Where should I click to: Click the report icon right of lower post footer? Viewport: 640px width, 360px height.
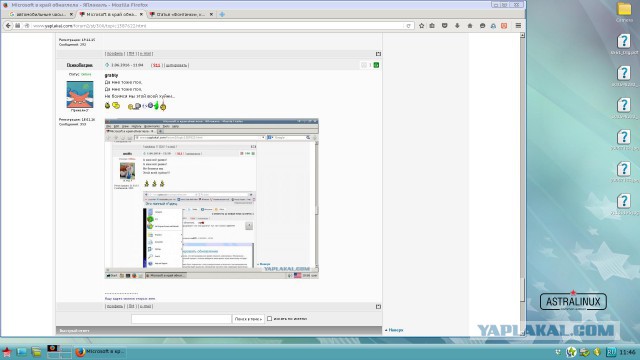point(378,307)
